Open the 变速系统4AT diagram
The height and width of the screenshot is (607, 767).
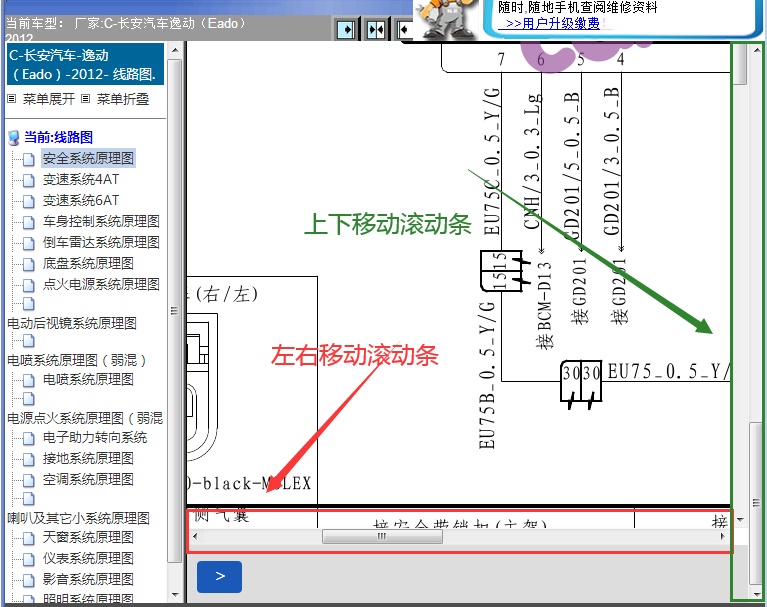coord(81,180)
